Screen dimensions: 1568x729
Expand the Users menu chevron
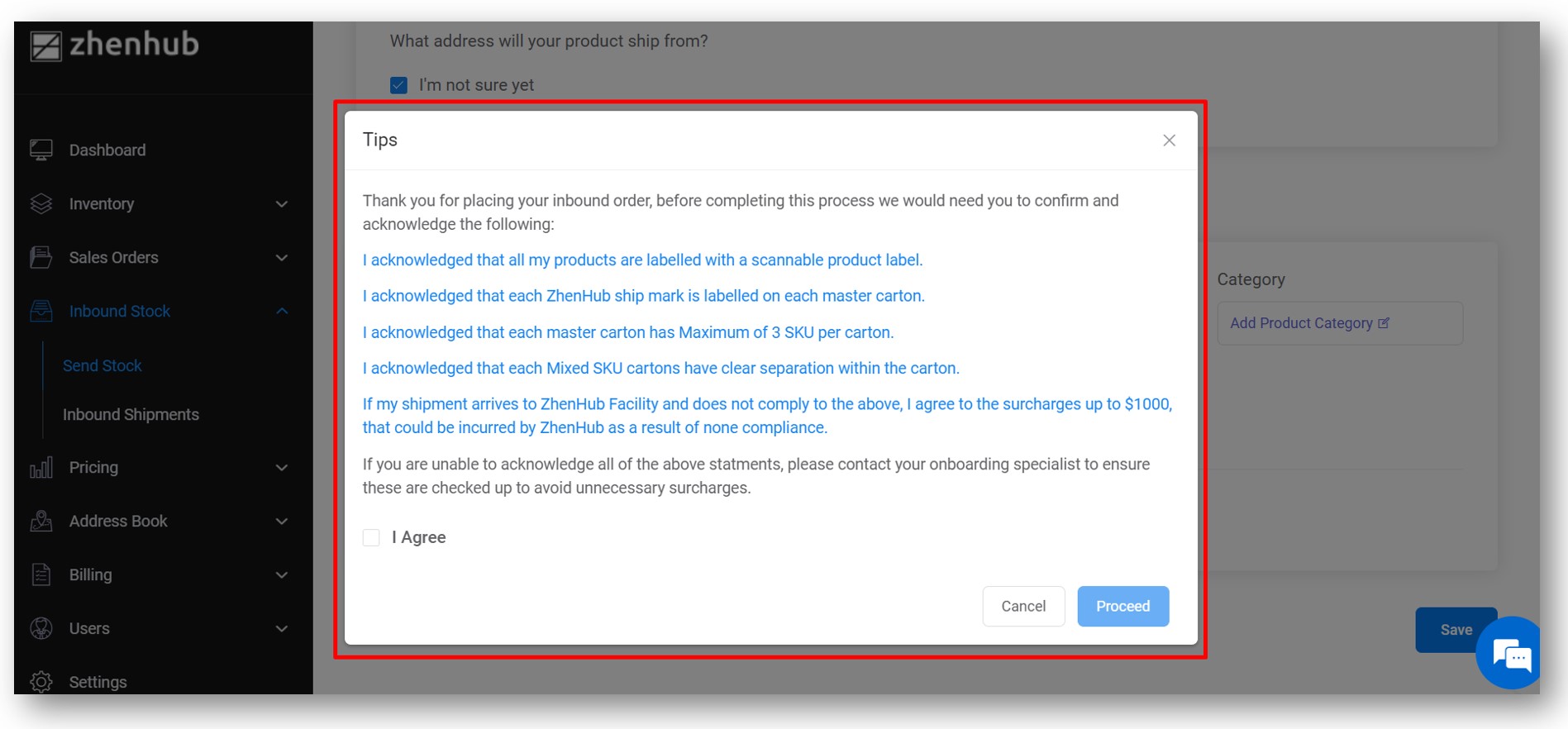point(282,629)
